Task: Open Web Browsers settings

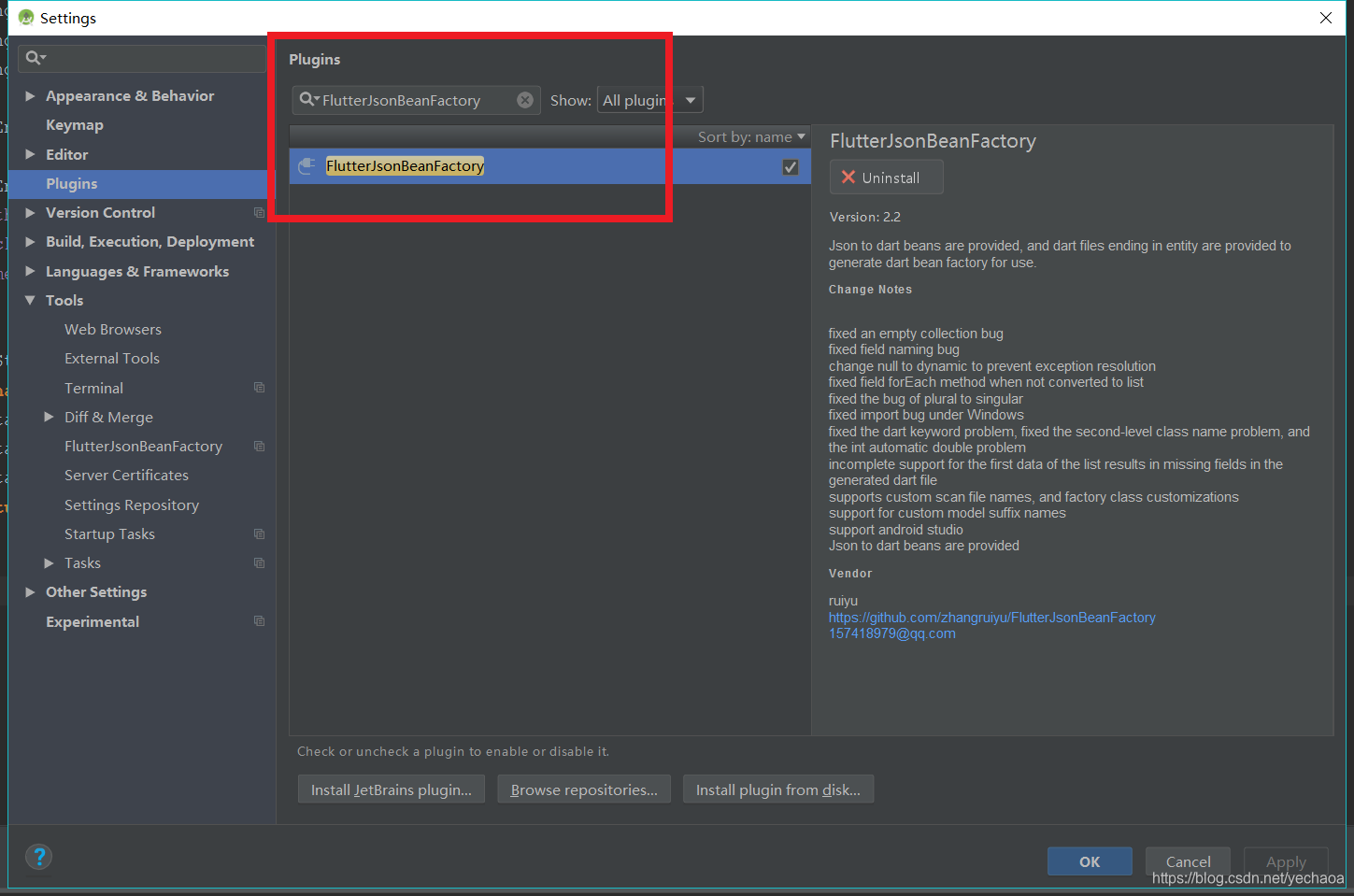Action: 113,330
